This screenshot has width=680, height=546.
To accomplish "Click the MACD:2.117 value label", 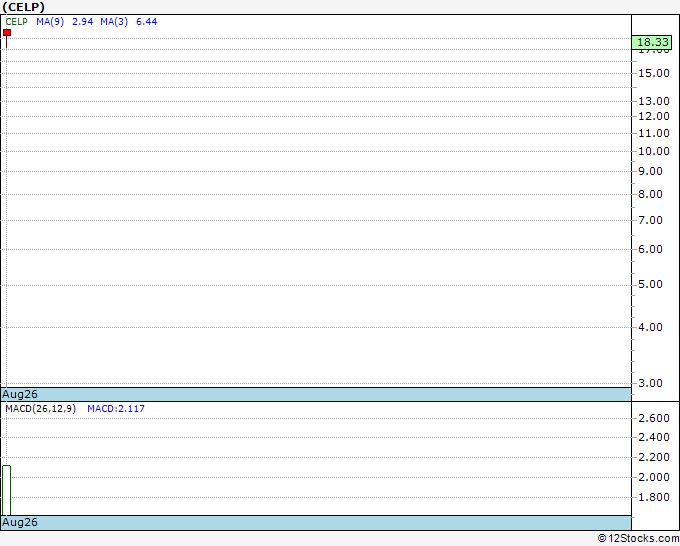I will [x=116, y=409].
